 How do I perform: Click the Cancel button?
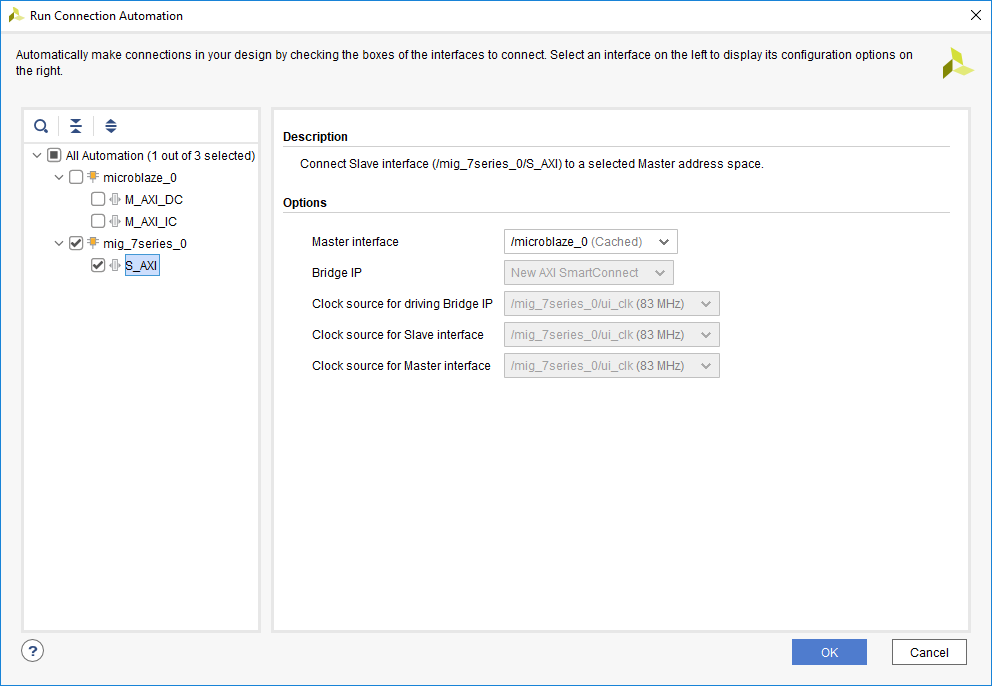point(929,652)
